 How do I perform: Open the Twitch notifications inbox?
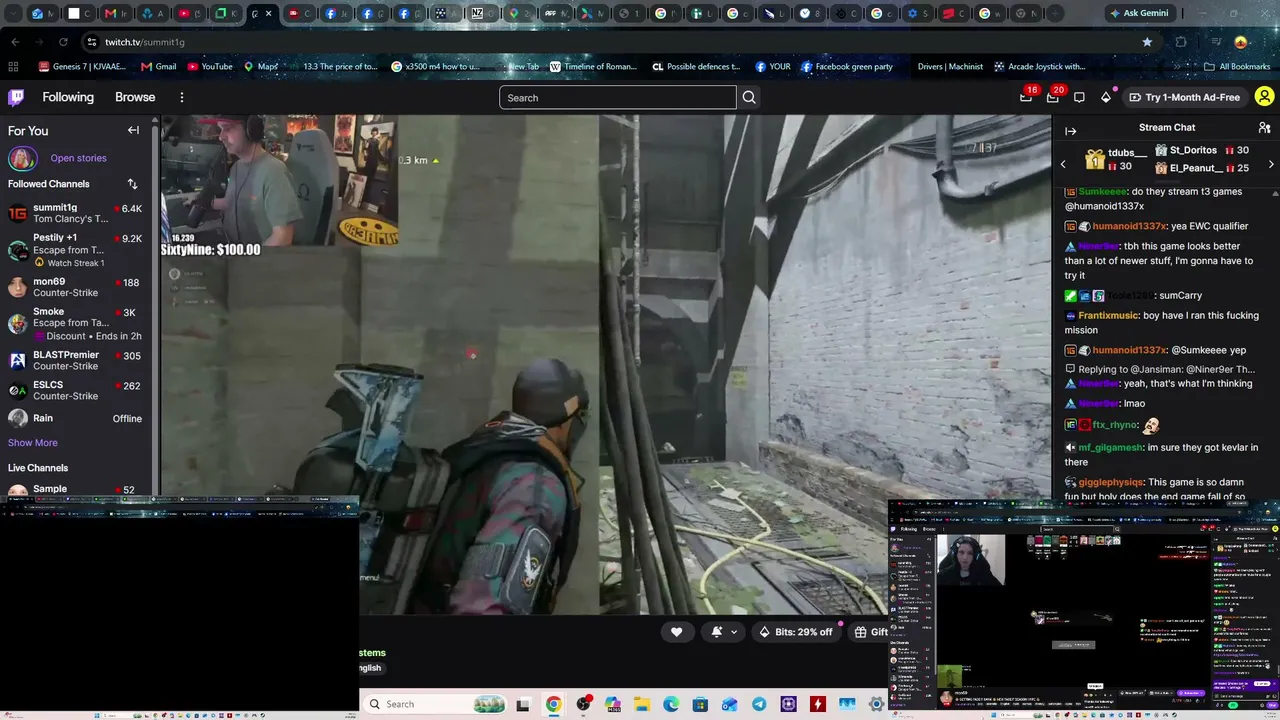pyautogui.click(x=1053, y=97)
